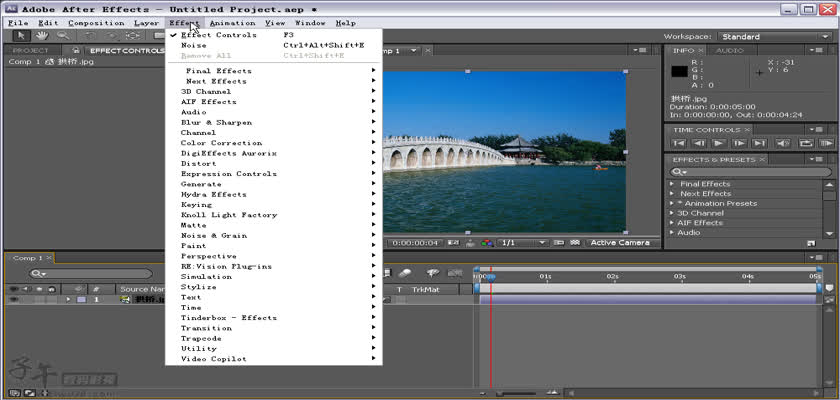Viewport: 840px width, 400px height.
Task: Open Video Copilot effects submenu
Action: [x=273, y=359]
